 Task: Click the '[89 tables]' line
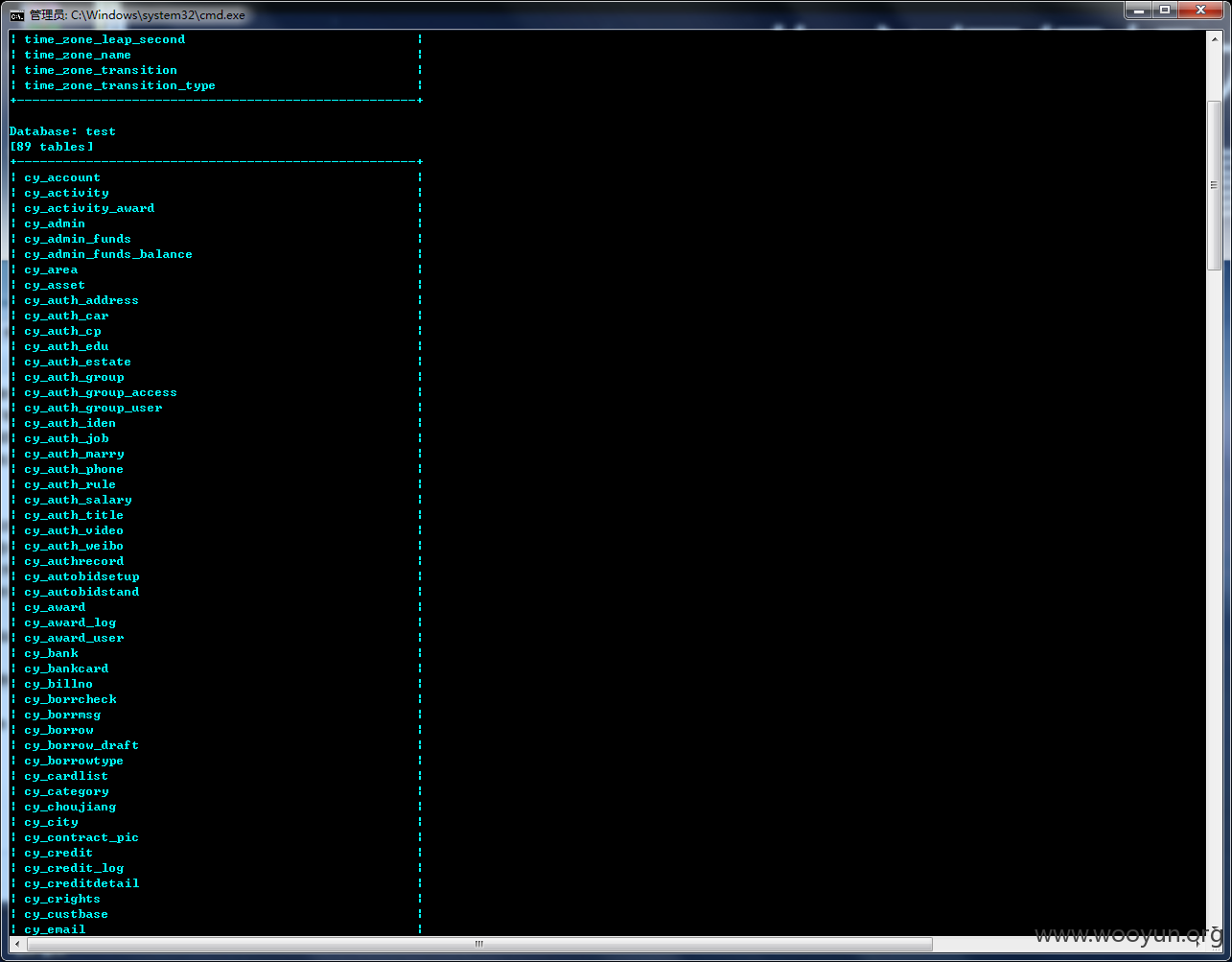(x=52, y=147)
